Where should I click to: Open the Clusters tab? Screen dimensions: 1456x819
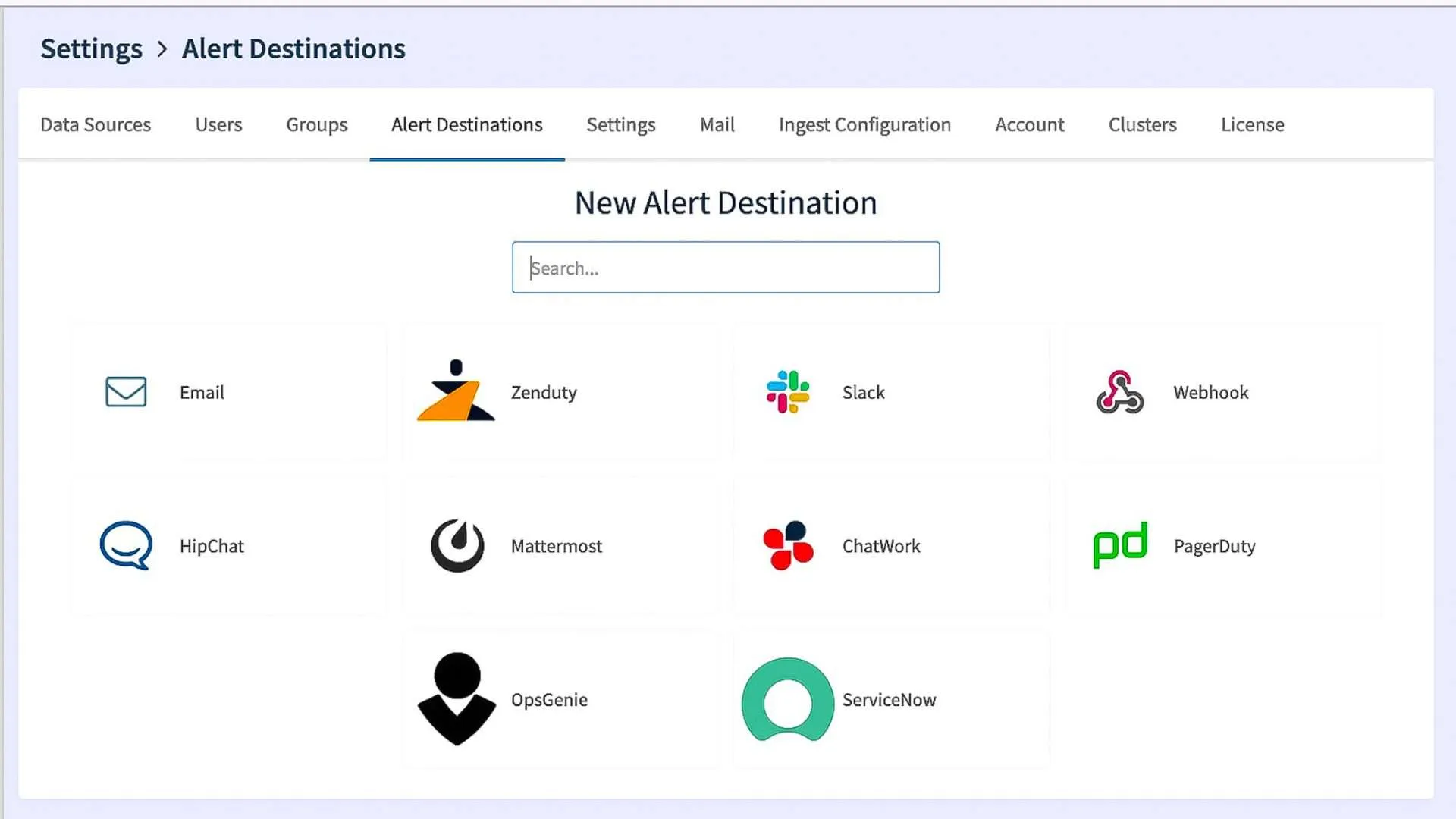pyautogui.click(x=1143, y=124)
